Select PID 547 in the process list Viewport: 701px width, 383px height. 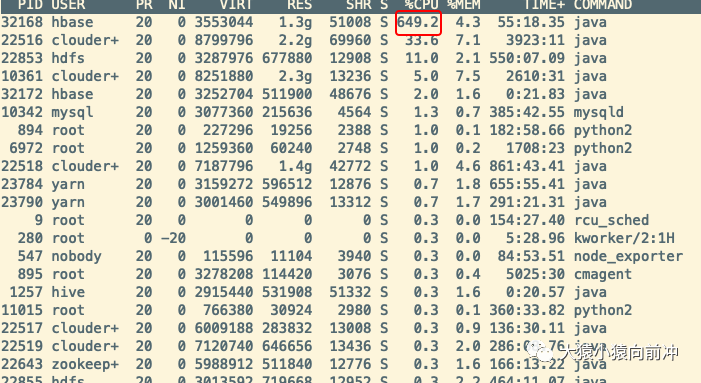(x=30, y=256)
